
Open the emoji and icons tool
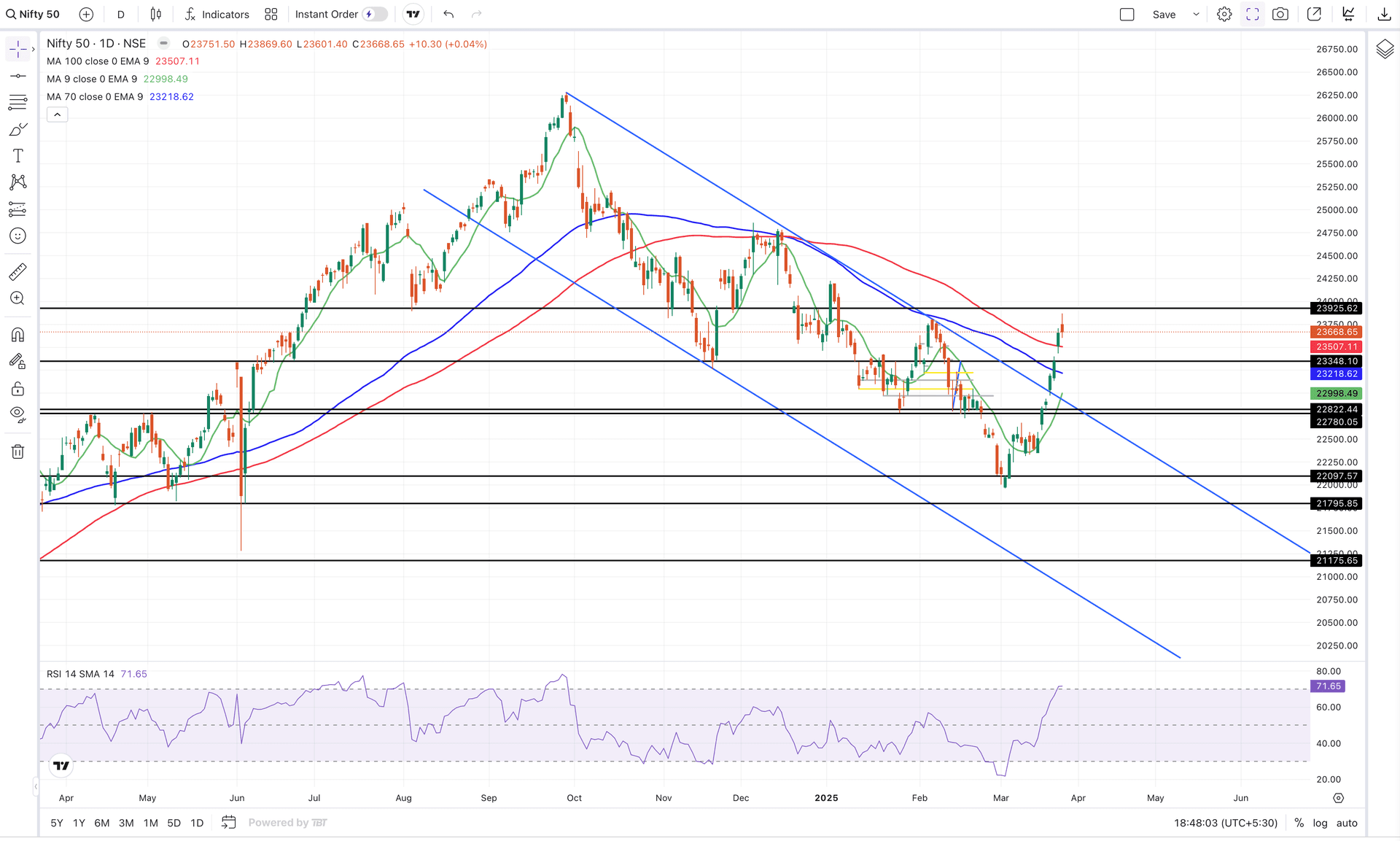[x=17, y=236]
